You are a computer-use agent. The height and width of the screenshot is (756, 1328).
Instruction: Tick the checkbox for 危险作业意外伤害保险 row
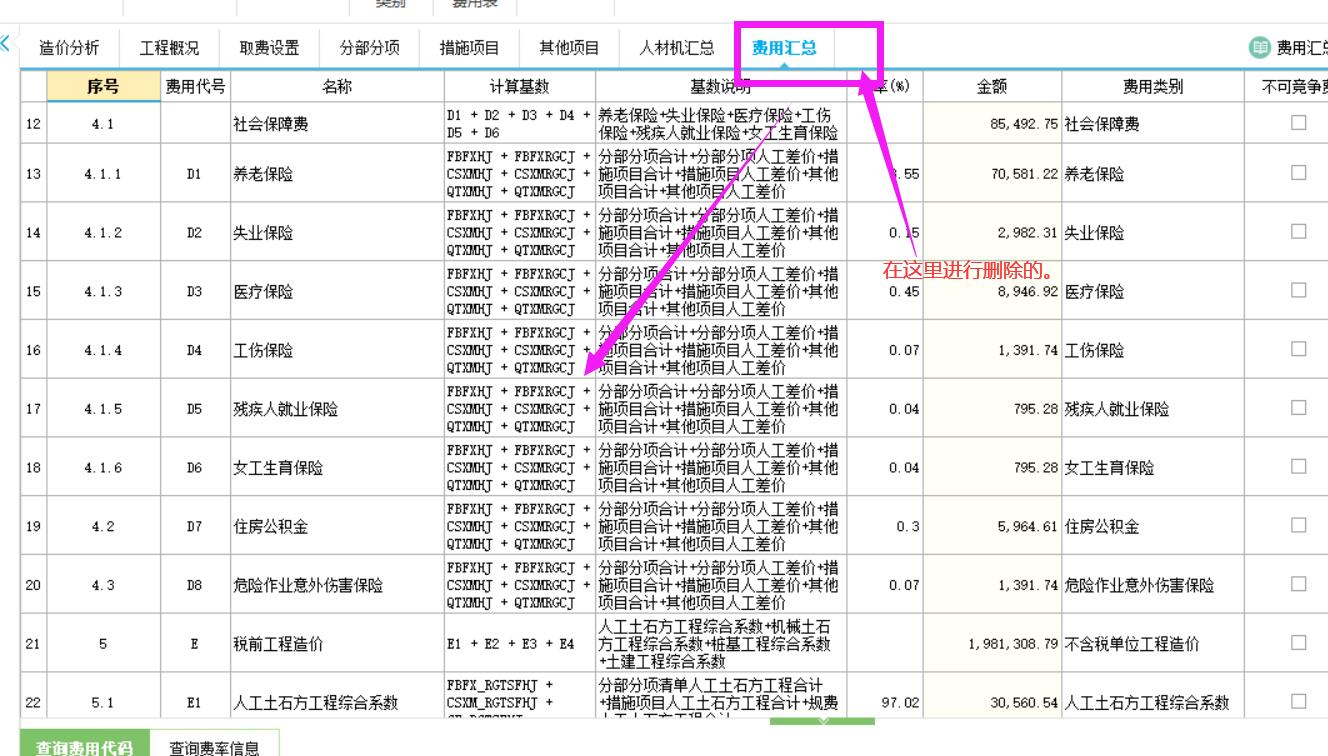point(1299,584)
